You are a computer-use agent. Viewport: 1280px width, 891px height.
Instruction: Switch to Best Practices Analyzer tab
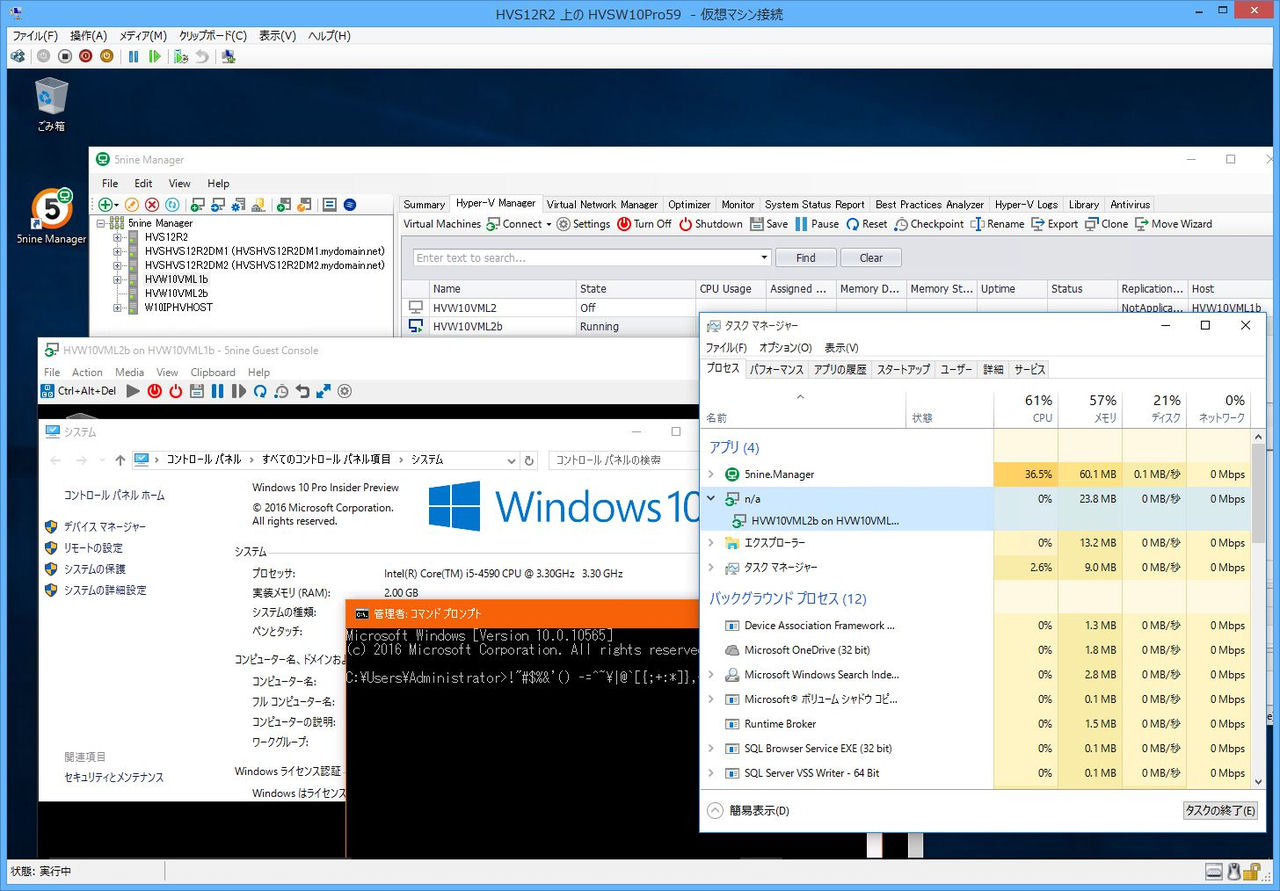point(929,204)
